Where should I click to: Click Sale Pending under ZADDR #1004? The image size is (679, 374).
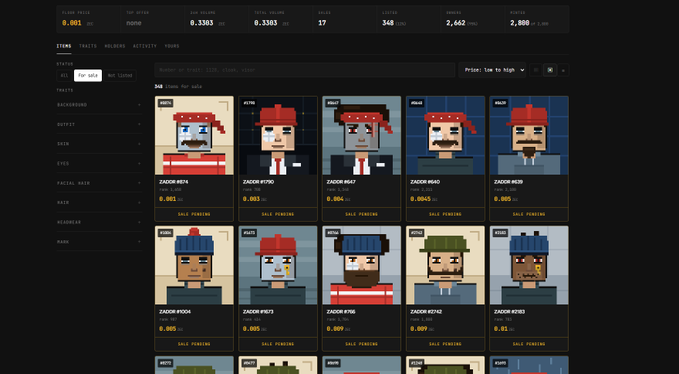click(x=194, y=344)
